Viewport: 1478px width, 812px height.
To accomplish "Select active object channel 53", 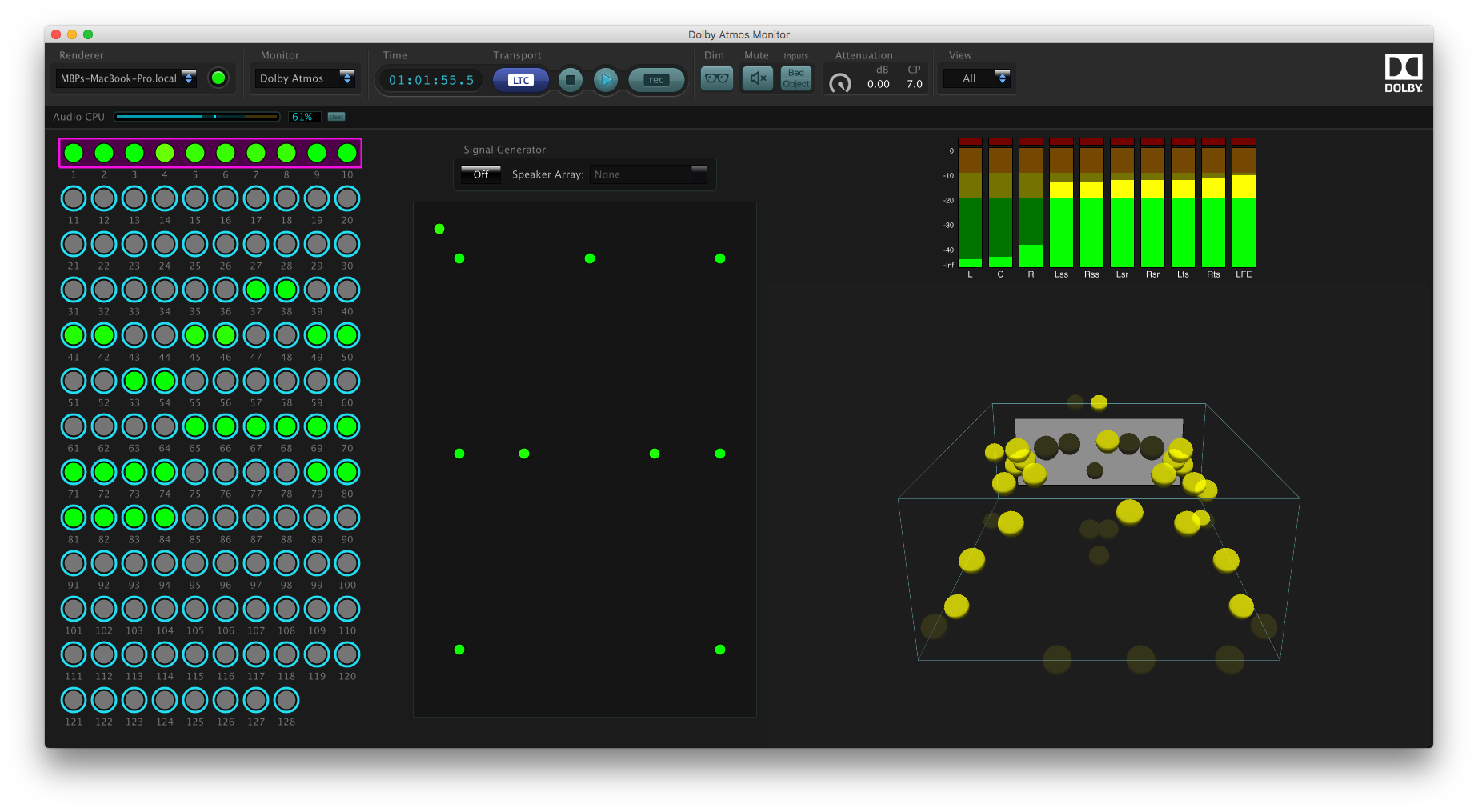I will [134, 380].
